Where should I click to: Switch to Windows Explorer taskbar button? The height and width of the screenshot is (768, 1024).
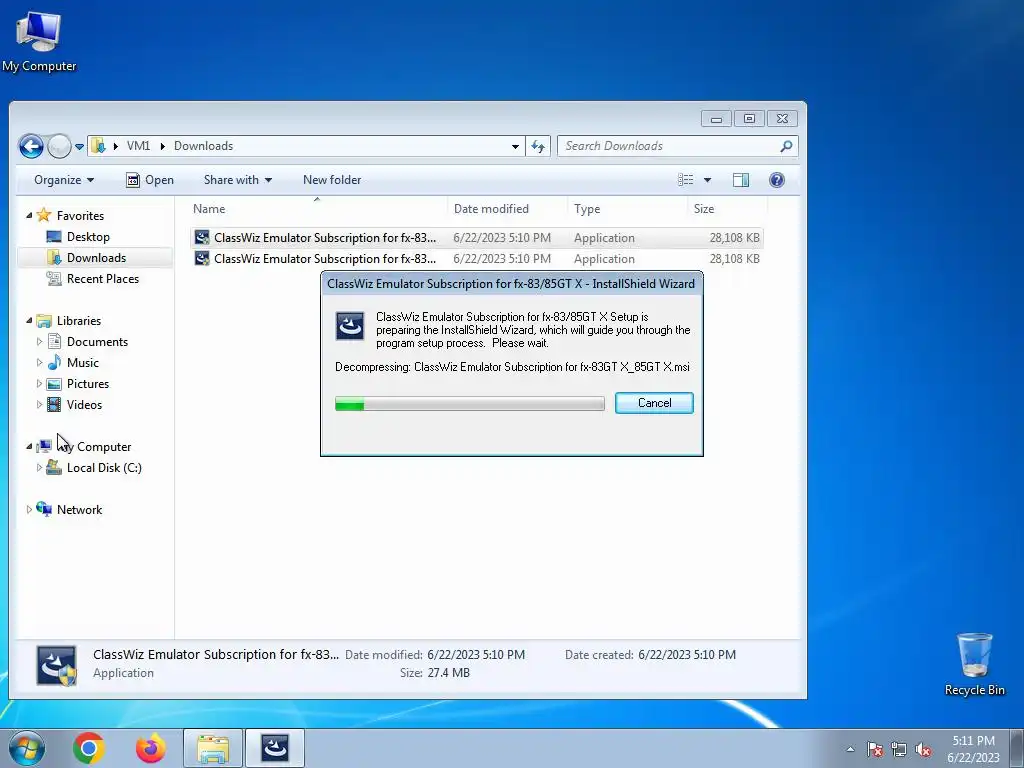213,748
